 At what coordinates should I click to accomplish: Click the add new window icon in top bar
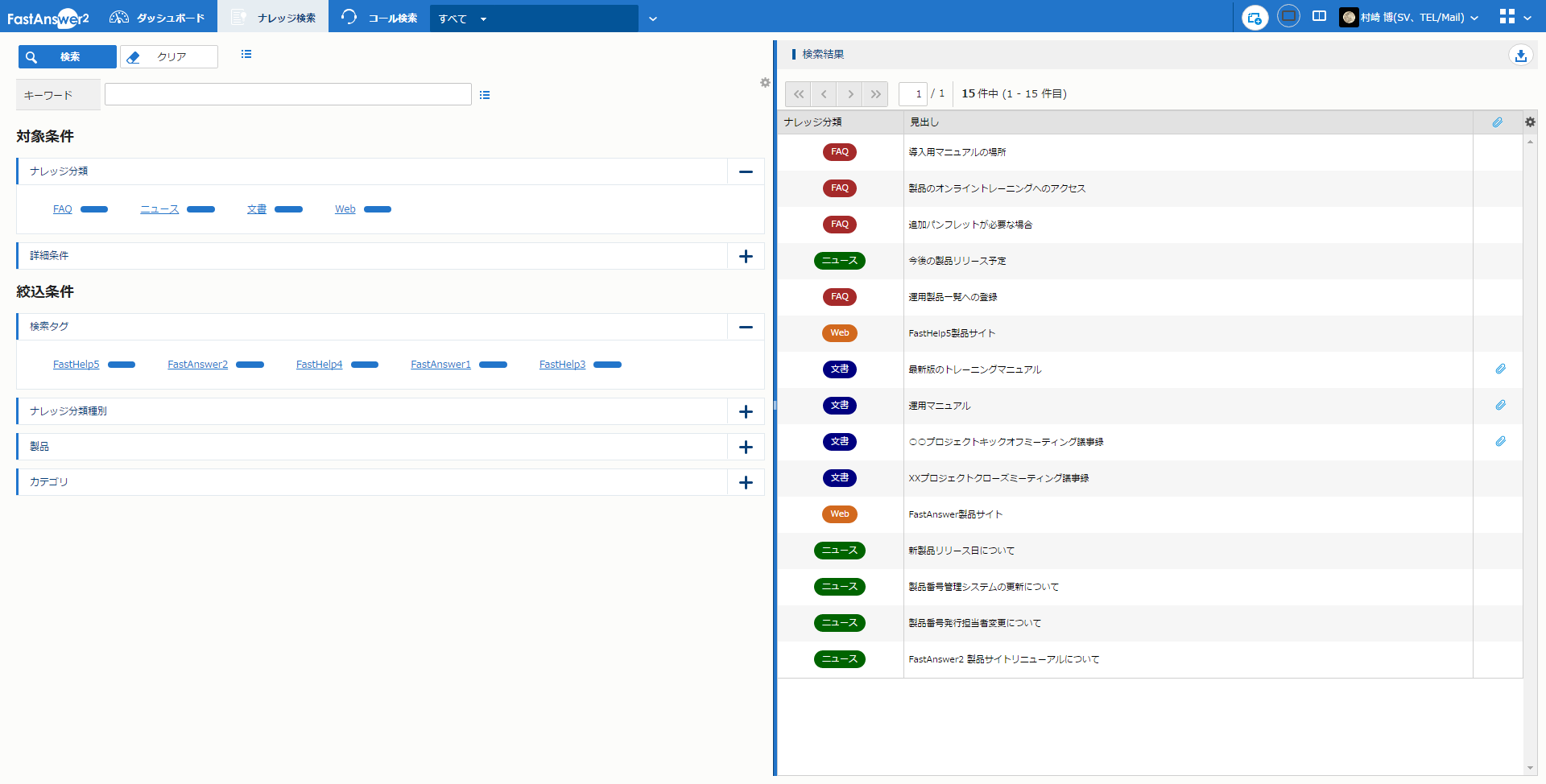[x=1254, y=18]
